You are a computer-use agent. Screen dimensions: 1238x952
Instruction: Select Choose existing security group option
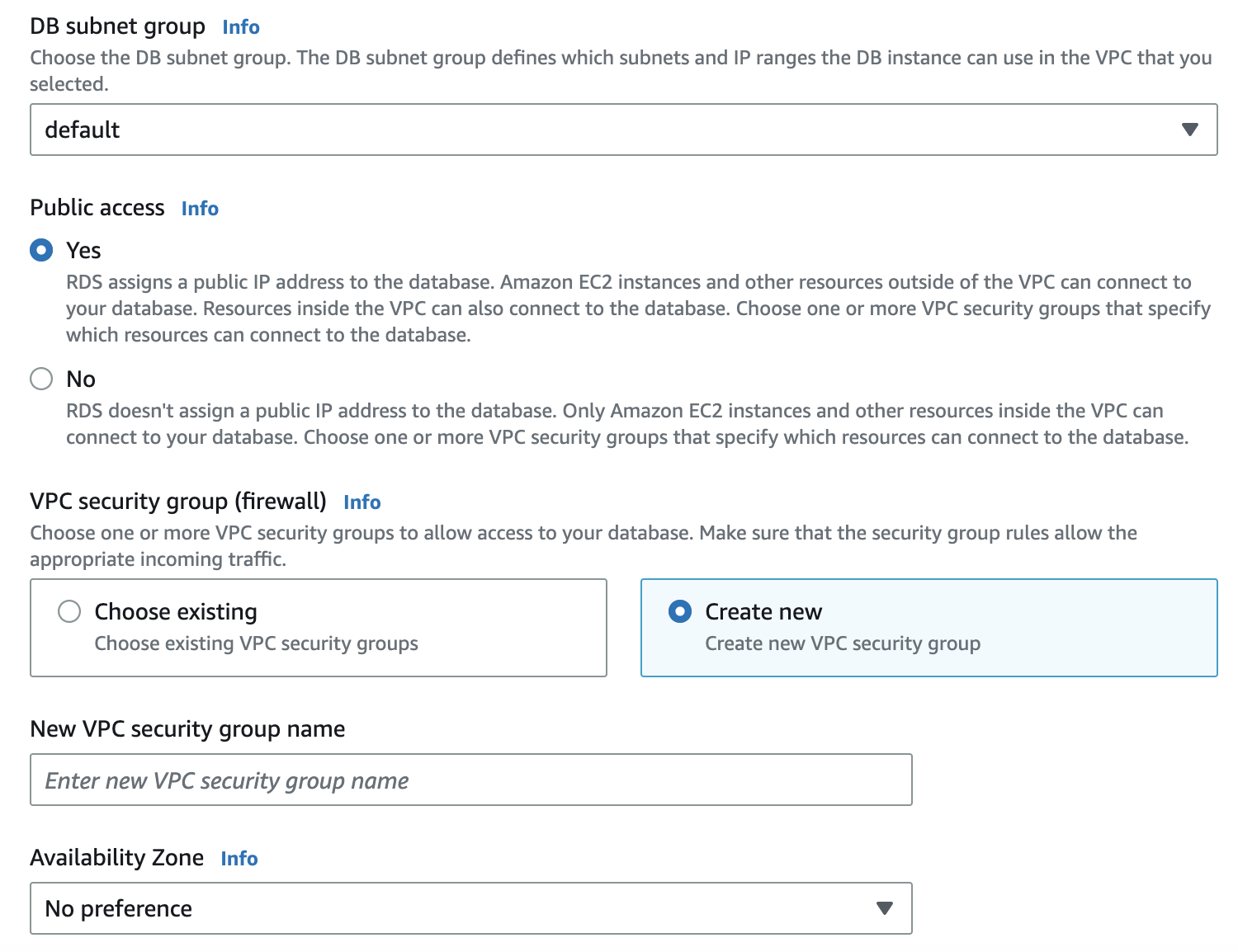[x=319, y=628]
